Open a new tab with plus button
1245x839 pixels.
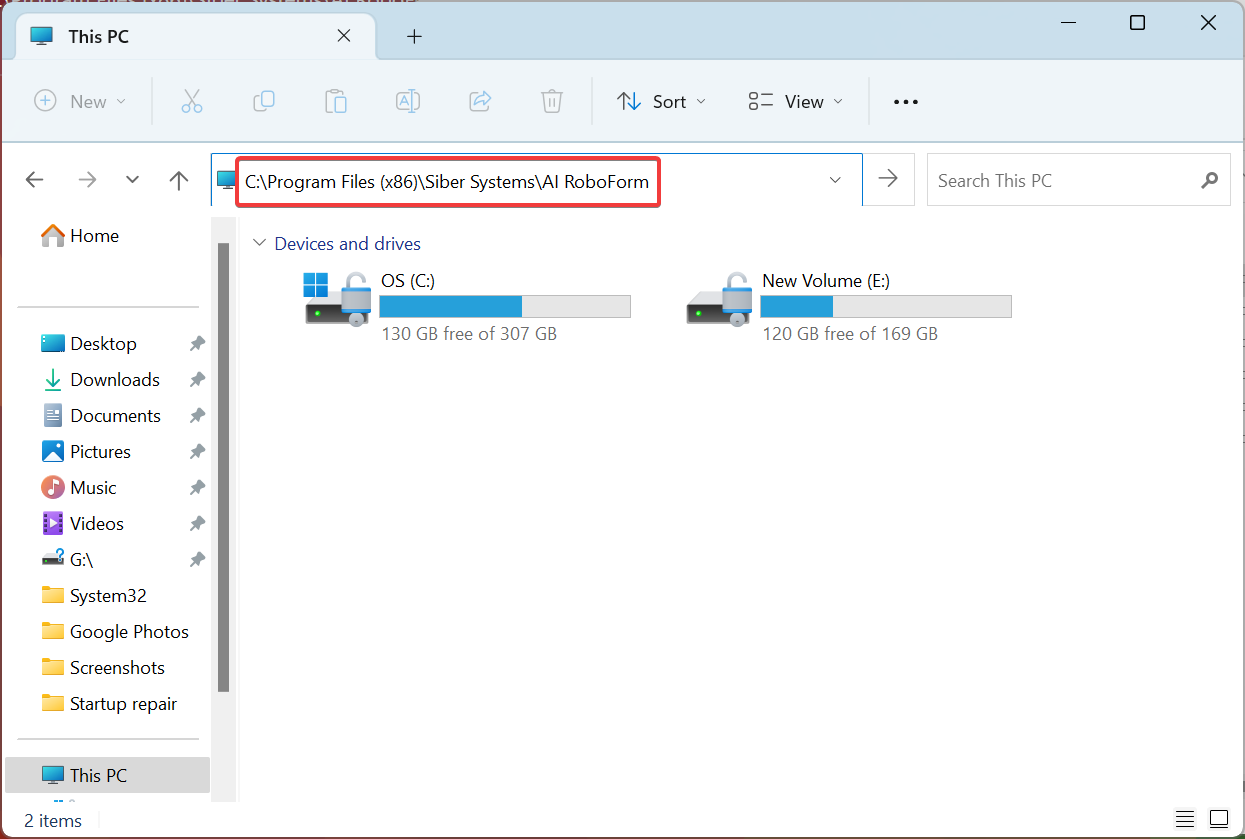(x=414, y=37)
